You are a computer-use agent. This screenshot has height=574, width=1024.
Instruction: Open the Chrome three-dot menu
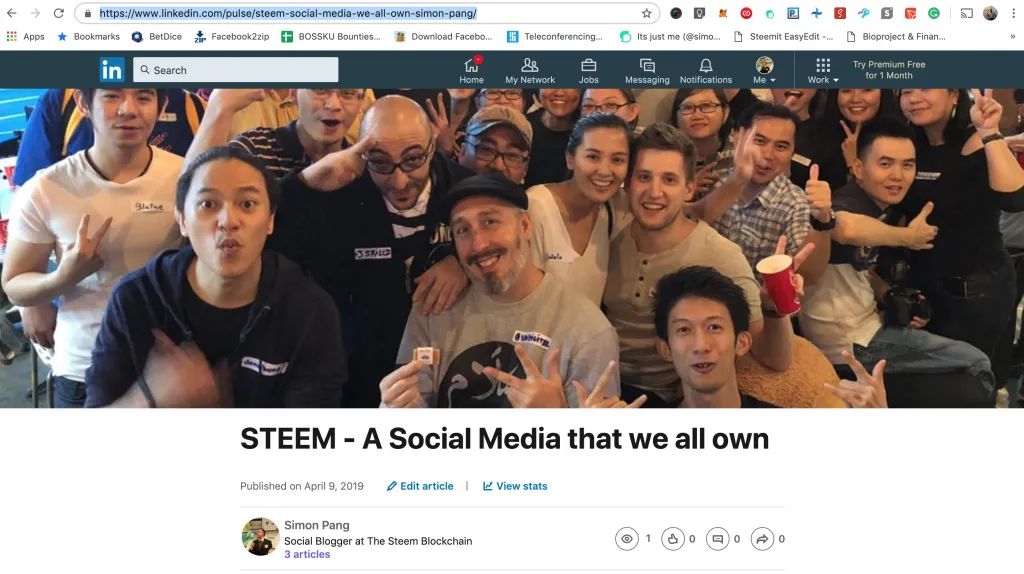click(1014, 13)
